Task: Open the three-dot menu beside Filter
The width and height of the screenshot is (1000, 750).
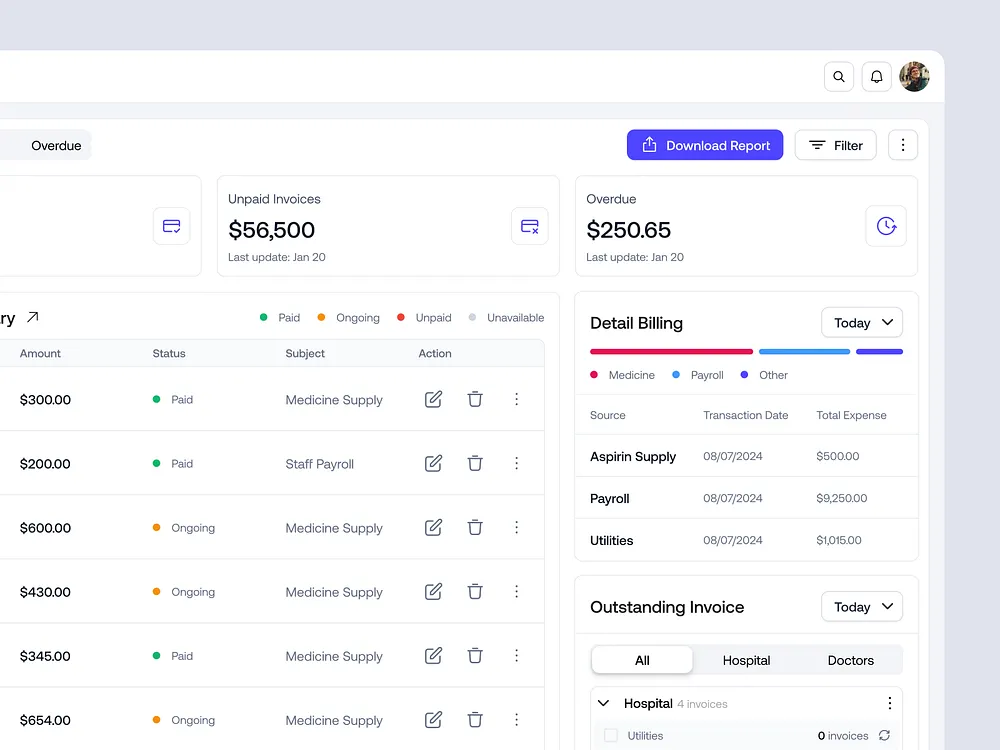Action: [x=902, y=145]
